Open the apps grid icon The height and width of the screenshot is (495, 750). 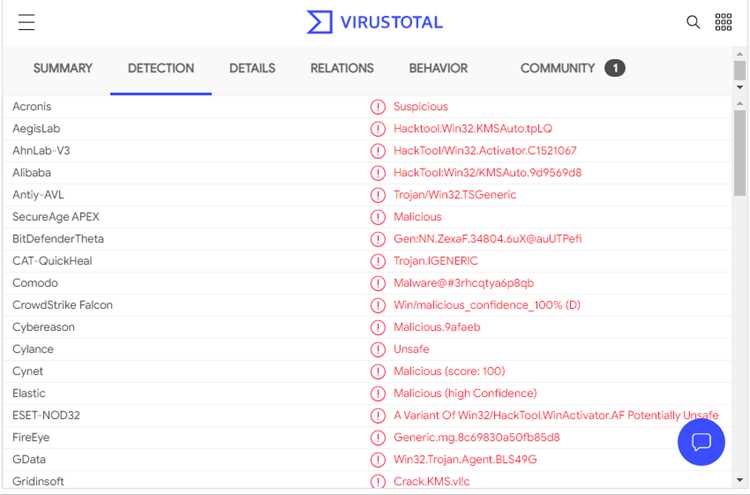coord(723,22)
